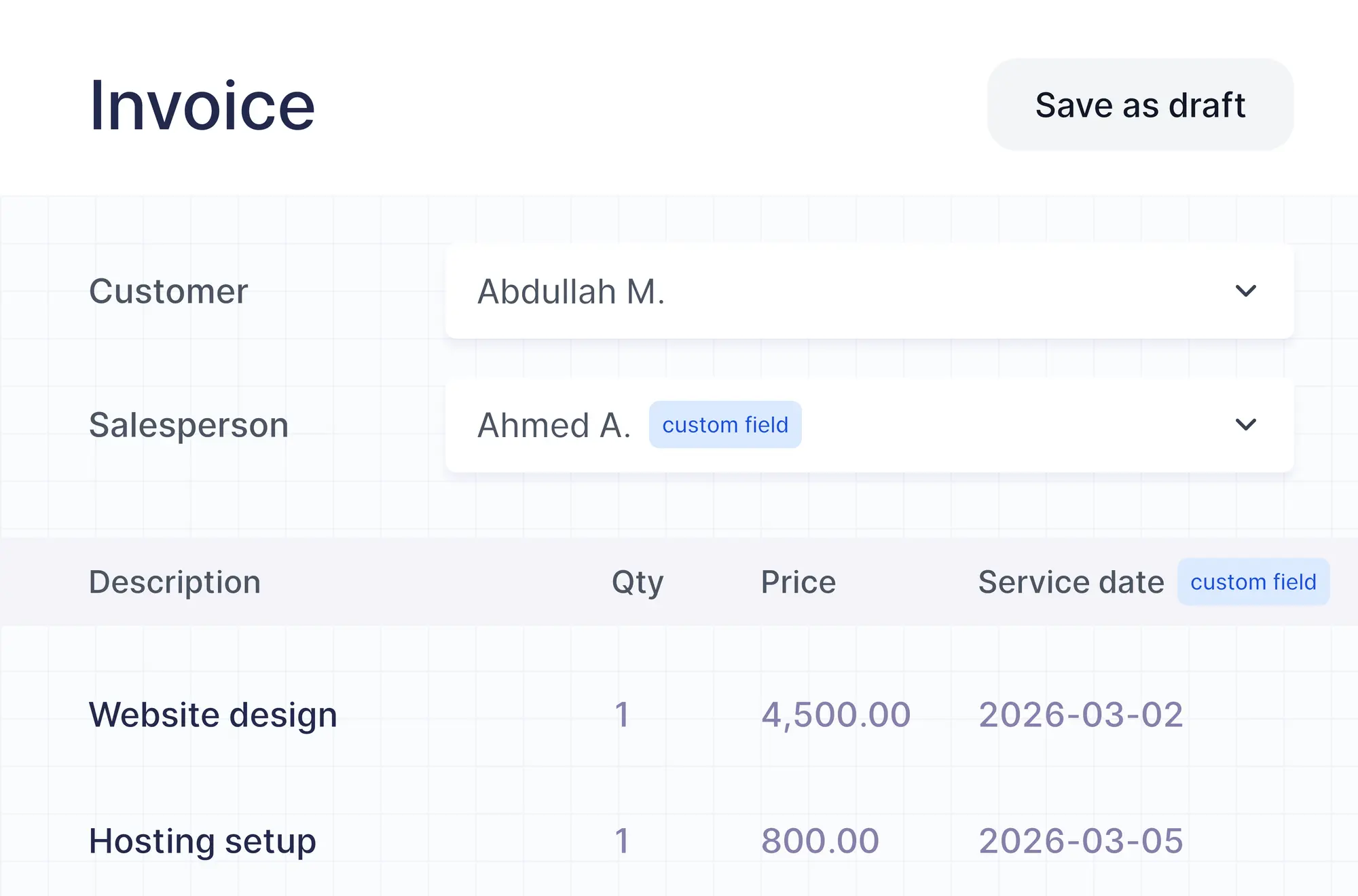Click the custom field badge beside Service date
This screenshot has height=896, width=1358.
pyautogui.click(x=1253, y=582)
